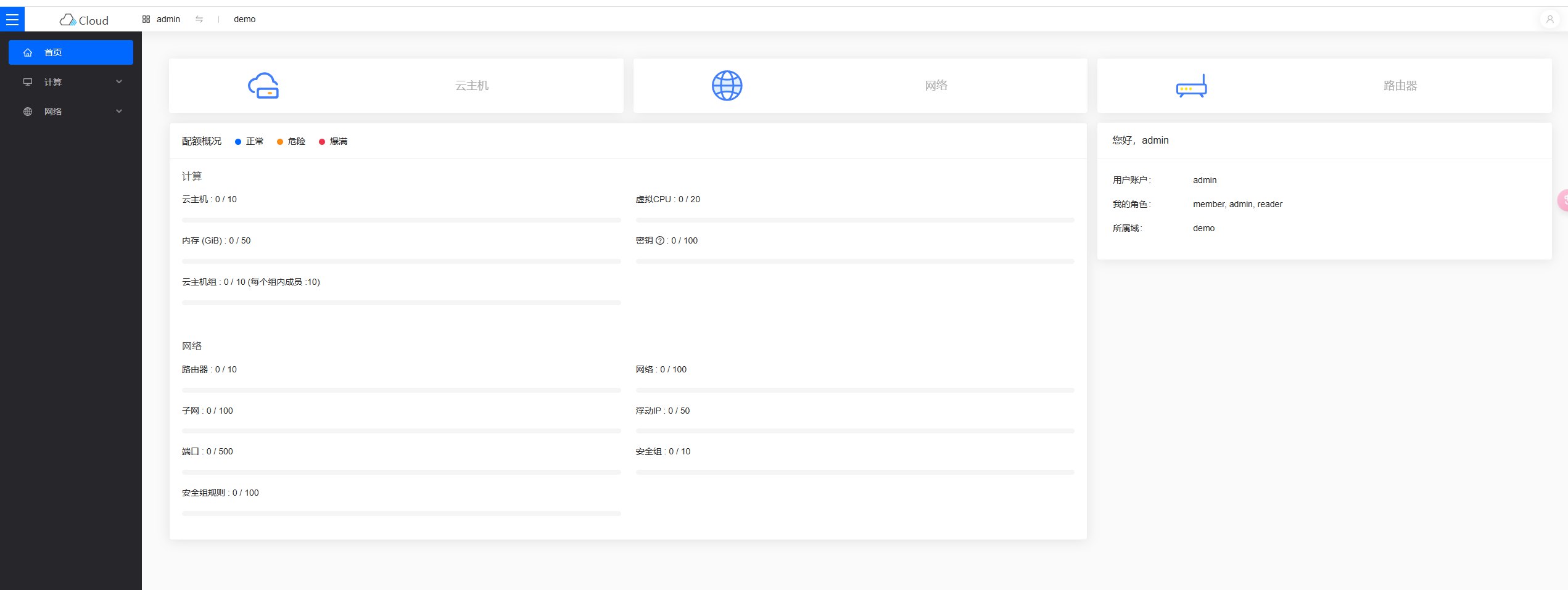This screenshot has height=590, width=1568.
Task: Click the project switch arrows icon
Action: click(x=199, y=19)
